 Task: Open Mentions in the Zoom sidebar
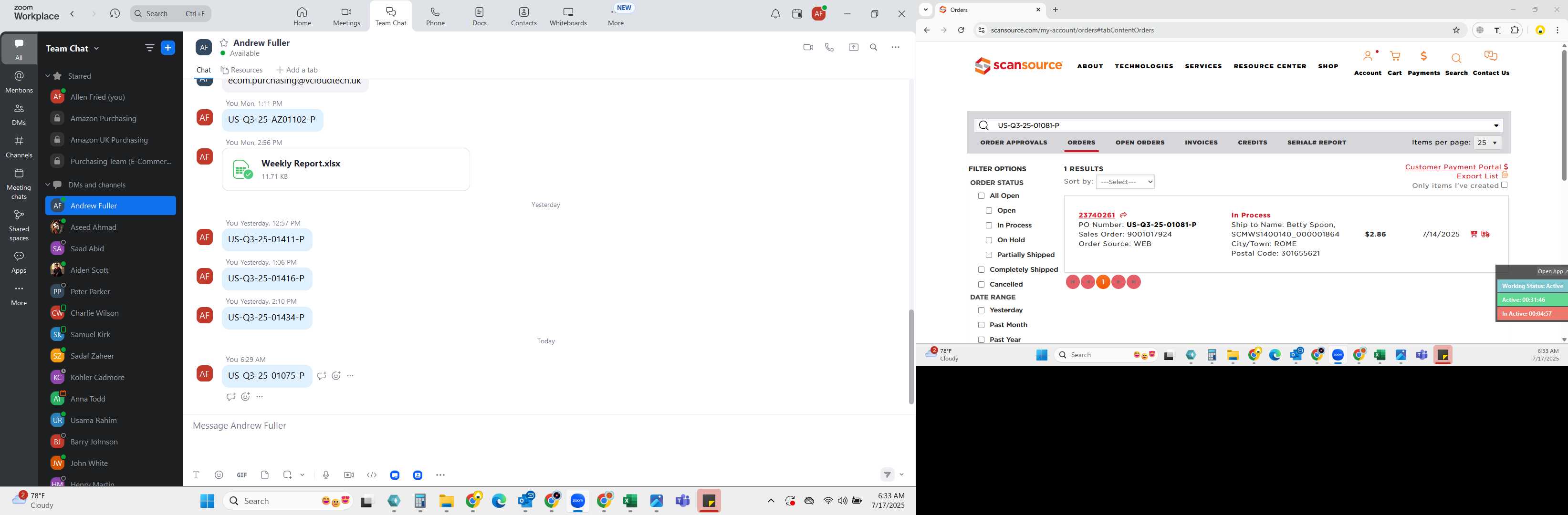(19, 82)
